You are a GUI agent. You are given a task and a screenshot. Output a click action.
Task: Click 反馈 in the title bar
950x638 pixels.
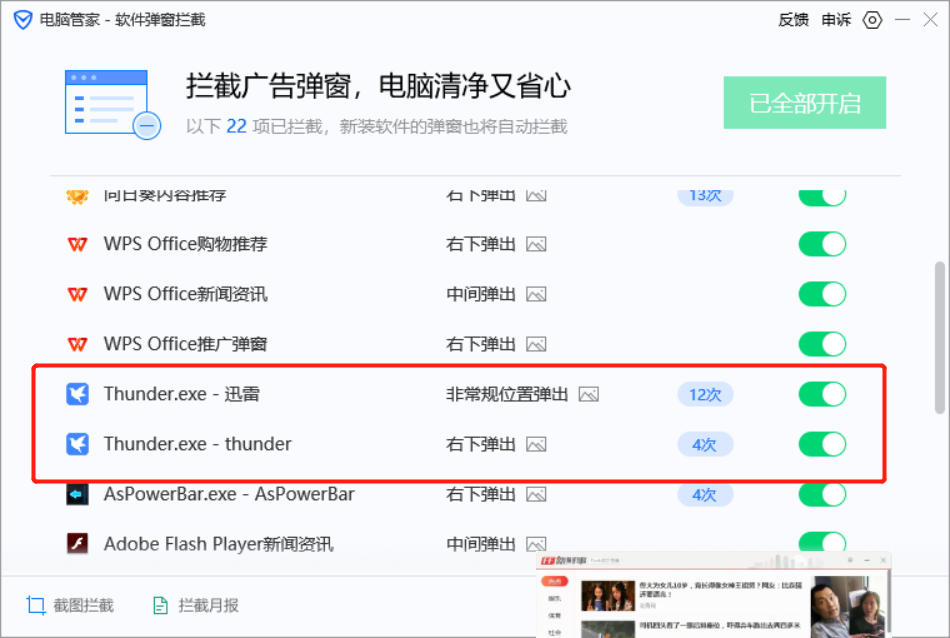click(x=794, y=19)
